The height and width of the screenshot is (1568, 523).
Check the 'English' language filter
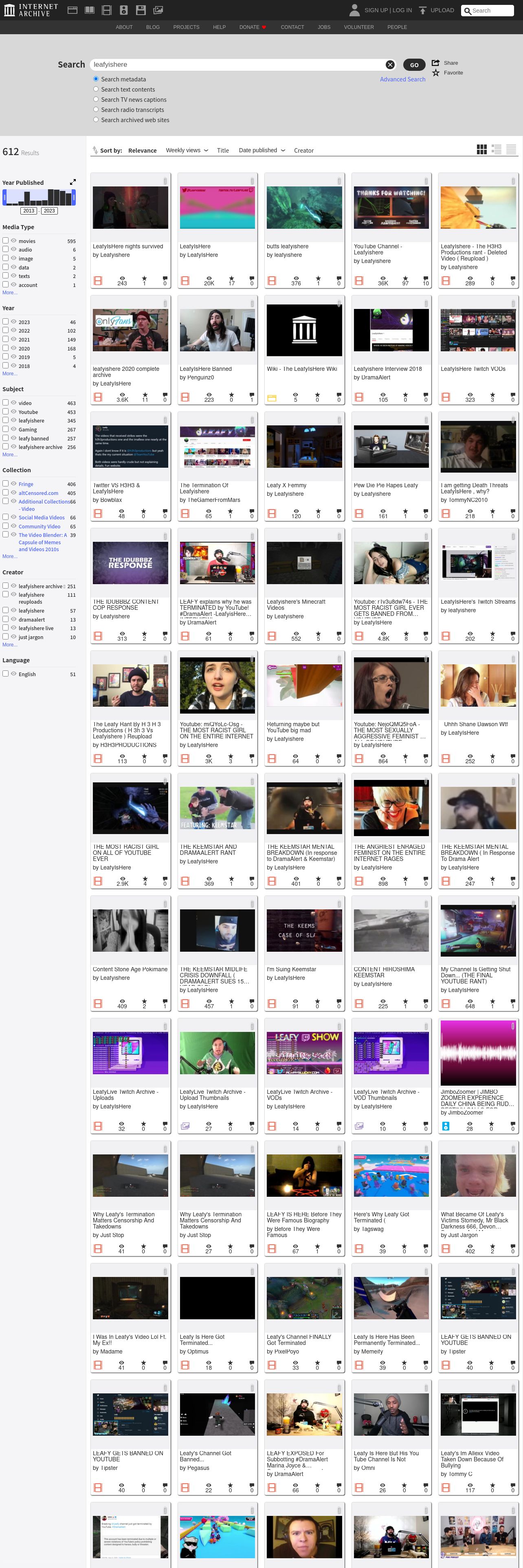[5, 674]
